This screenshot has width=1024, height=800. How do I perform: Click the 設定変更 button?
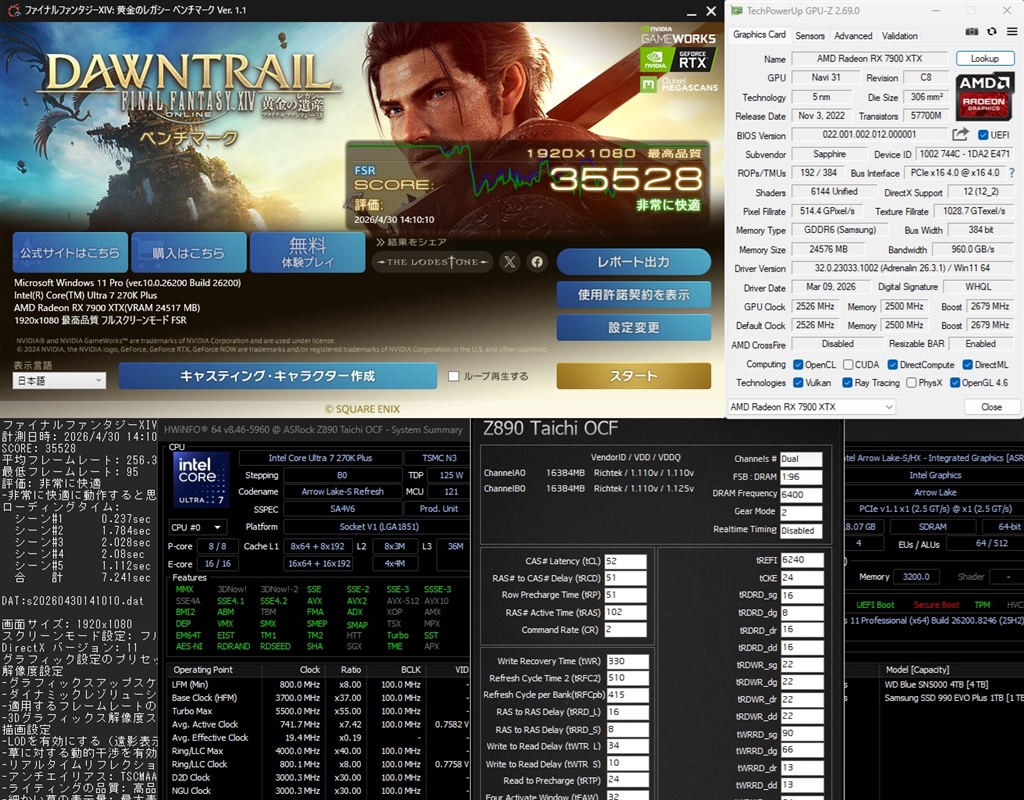coord(633,327)
